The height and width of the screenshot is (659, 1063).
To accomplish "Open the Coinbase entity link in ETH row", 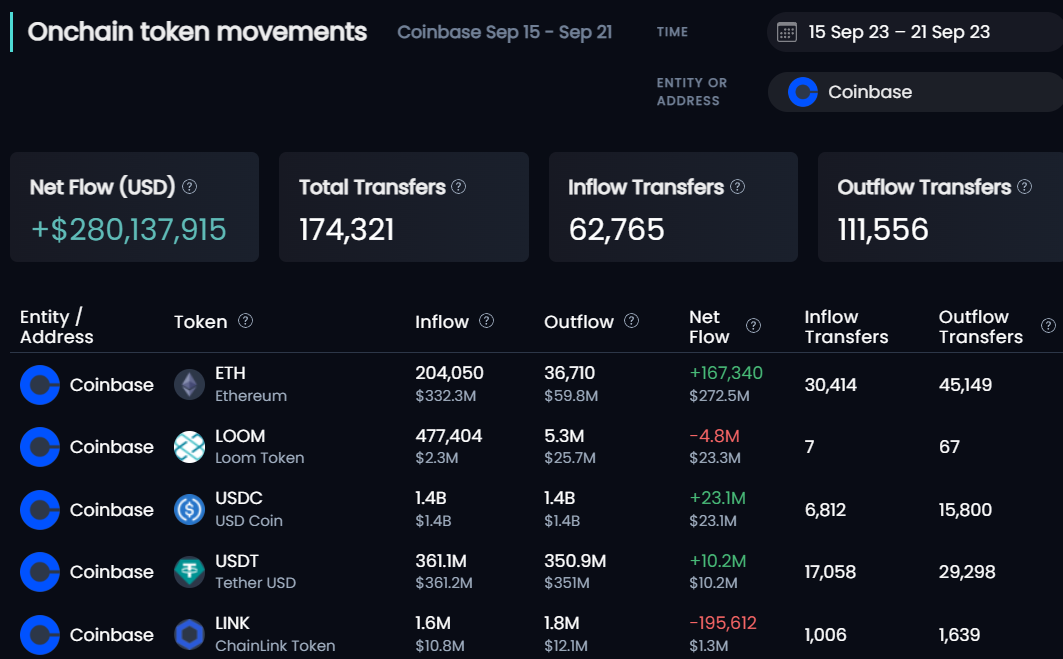I will (112, 385).
